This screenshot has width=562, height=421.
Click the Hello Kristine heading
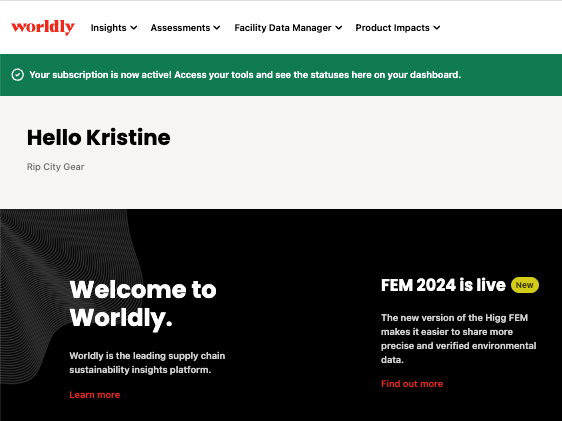point(99,138)
